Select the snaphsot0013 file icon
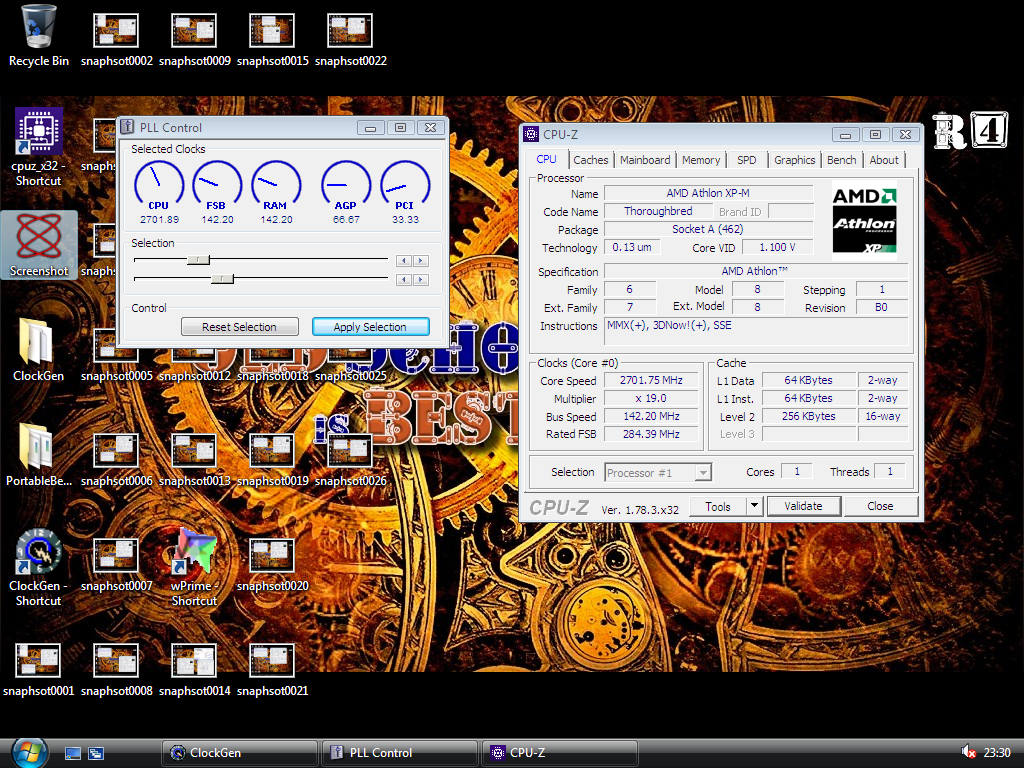 (194, 460)
